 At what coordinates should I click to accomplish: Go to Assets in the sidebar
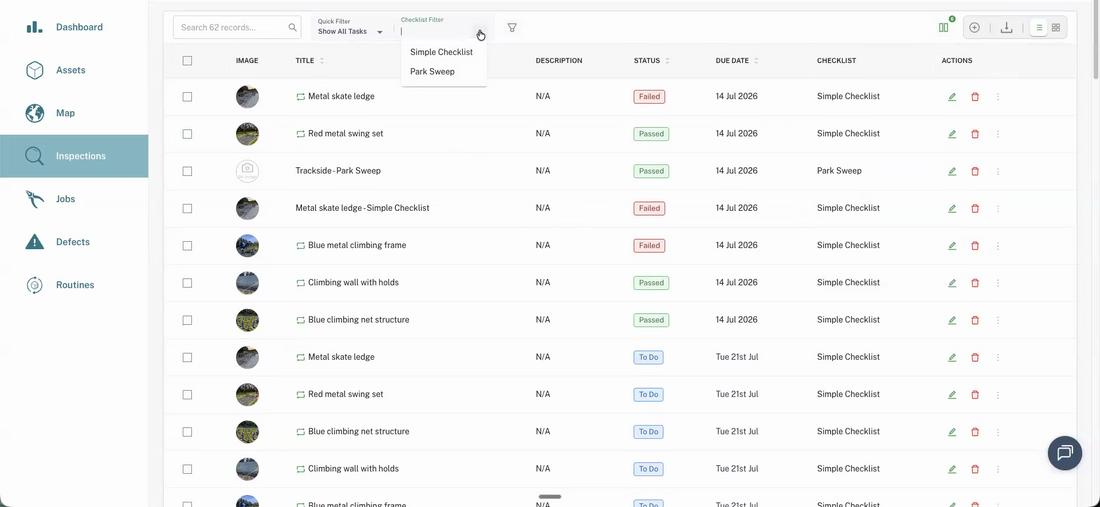tap(74, 70)
